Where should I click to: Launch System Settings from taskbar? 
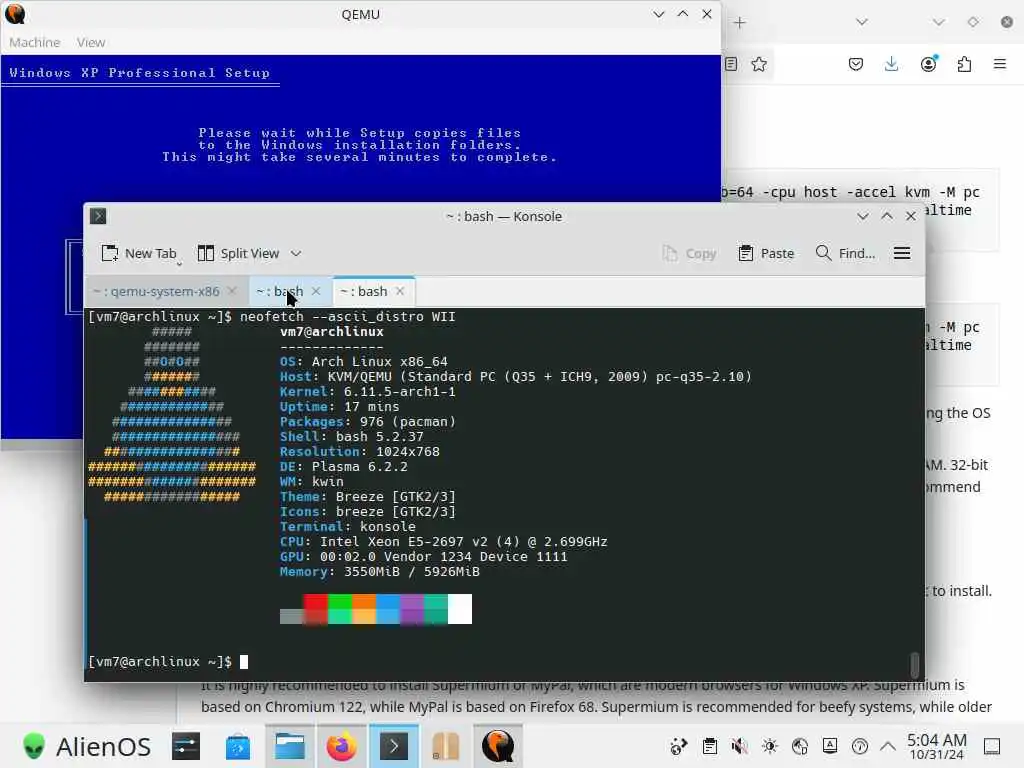point(186,746)
